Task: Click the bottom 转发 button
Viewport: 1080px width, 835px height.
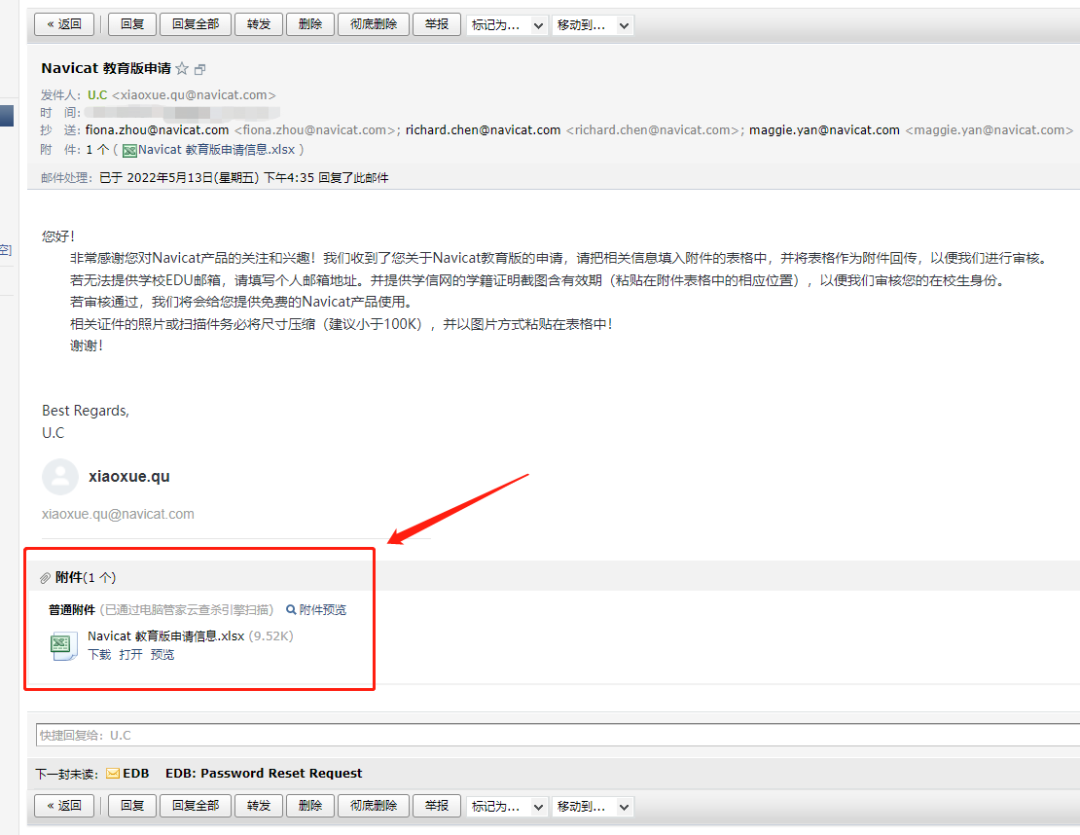Action: [x=259, y=805]
